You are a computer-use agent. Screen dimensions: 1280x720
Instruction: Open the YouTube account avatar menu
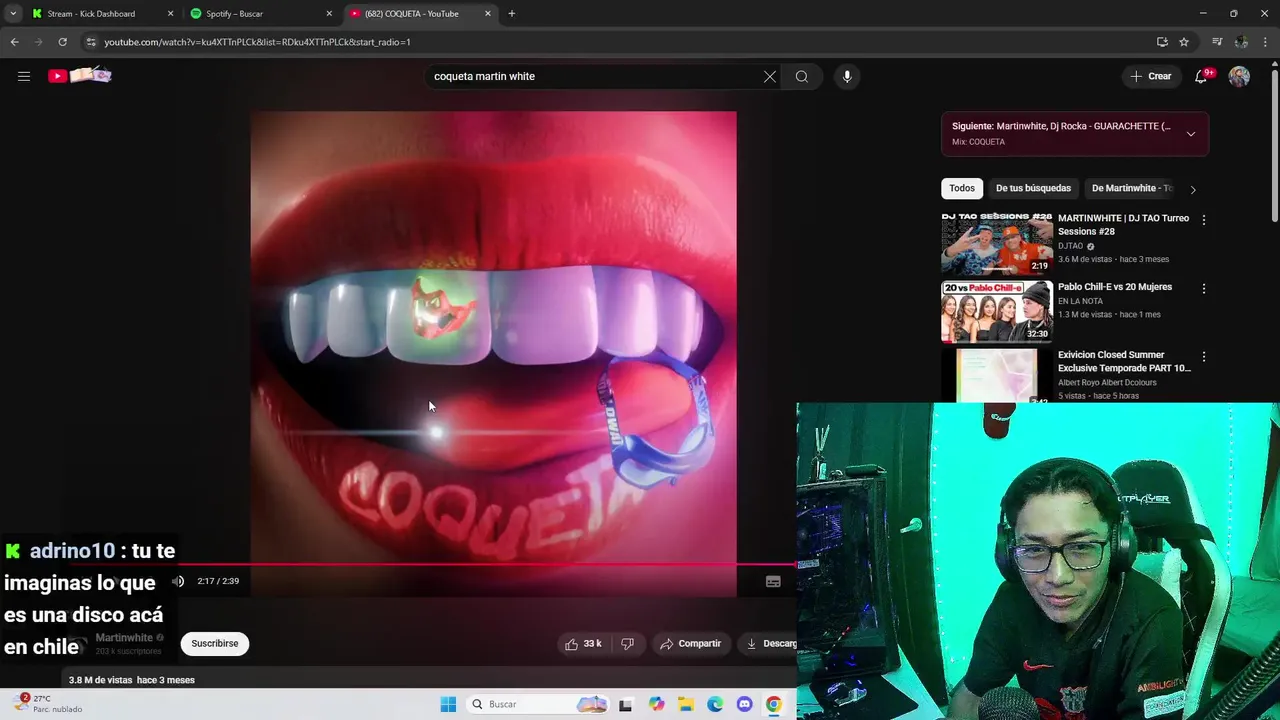[x=1239, y=76]
